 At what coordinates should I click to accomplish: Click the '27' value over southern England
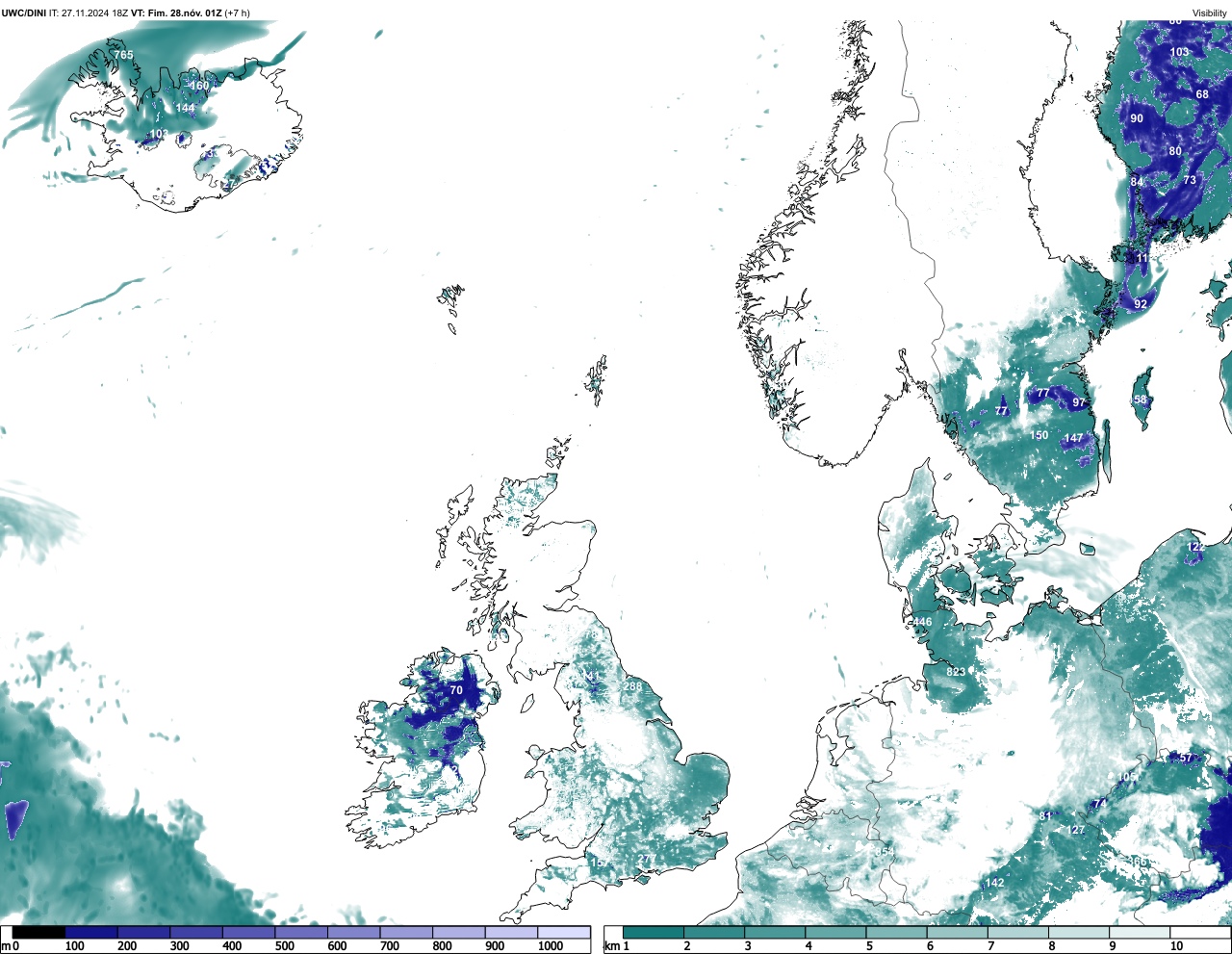(x=645, y=860)
